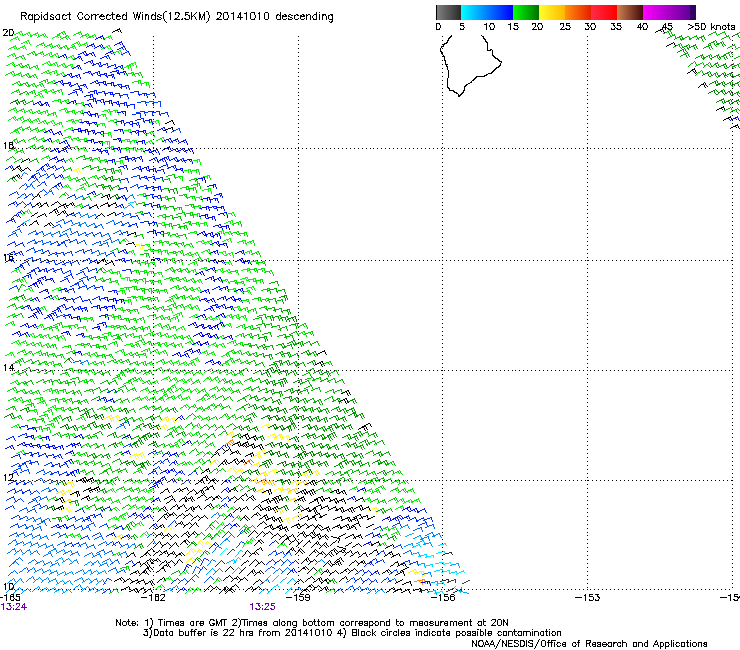Click the 'Note: 1) Times are GMT' line
The width and height of the screenshot is (740, 650).
tap(311, 623)
